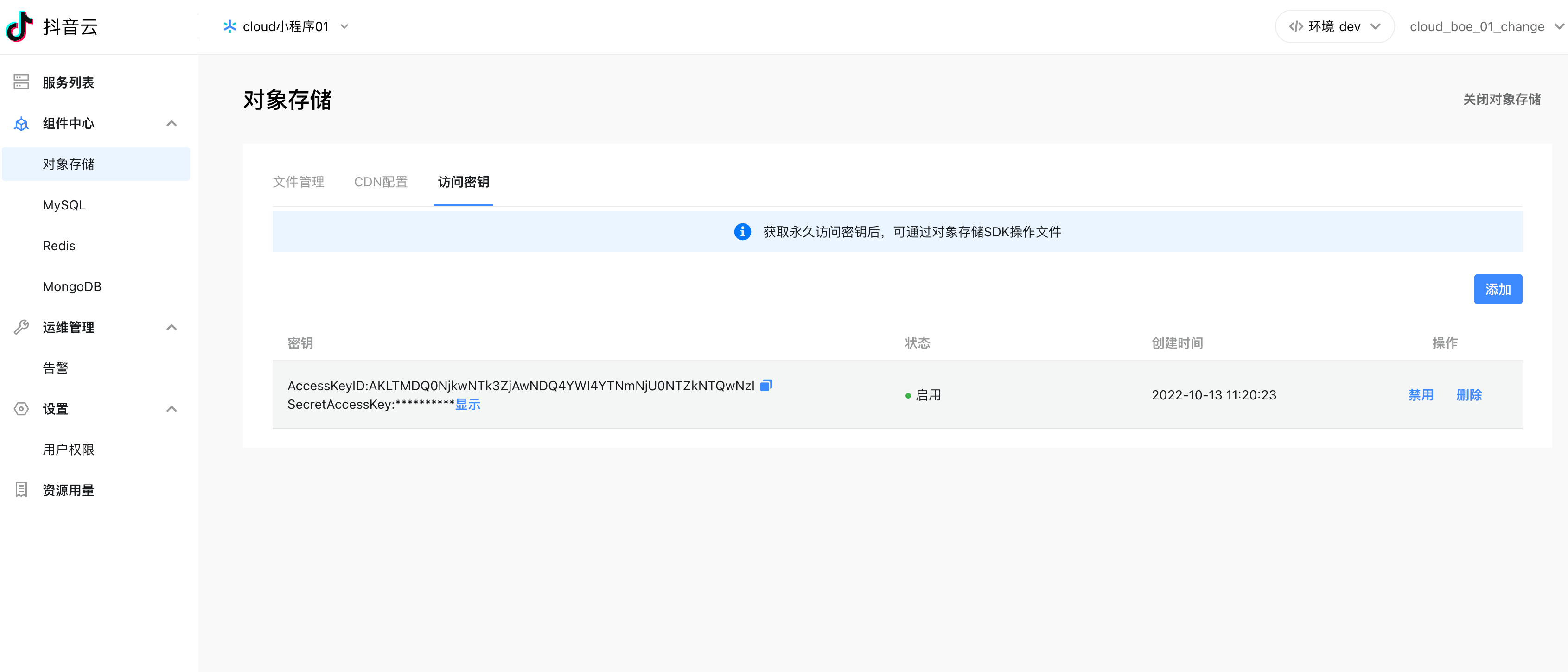Switch to the 文件管理 tab
1568x672 pixels.
pos(298,182)
